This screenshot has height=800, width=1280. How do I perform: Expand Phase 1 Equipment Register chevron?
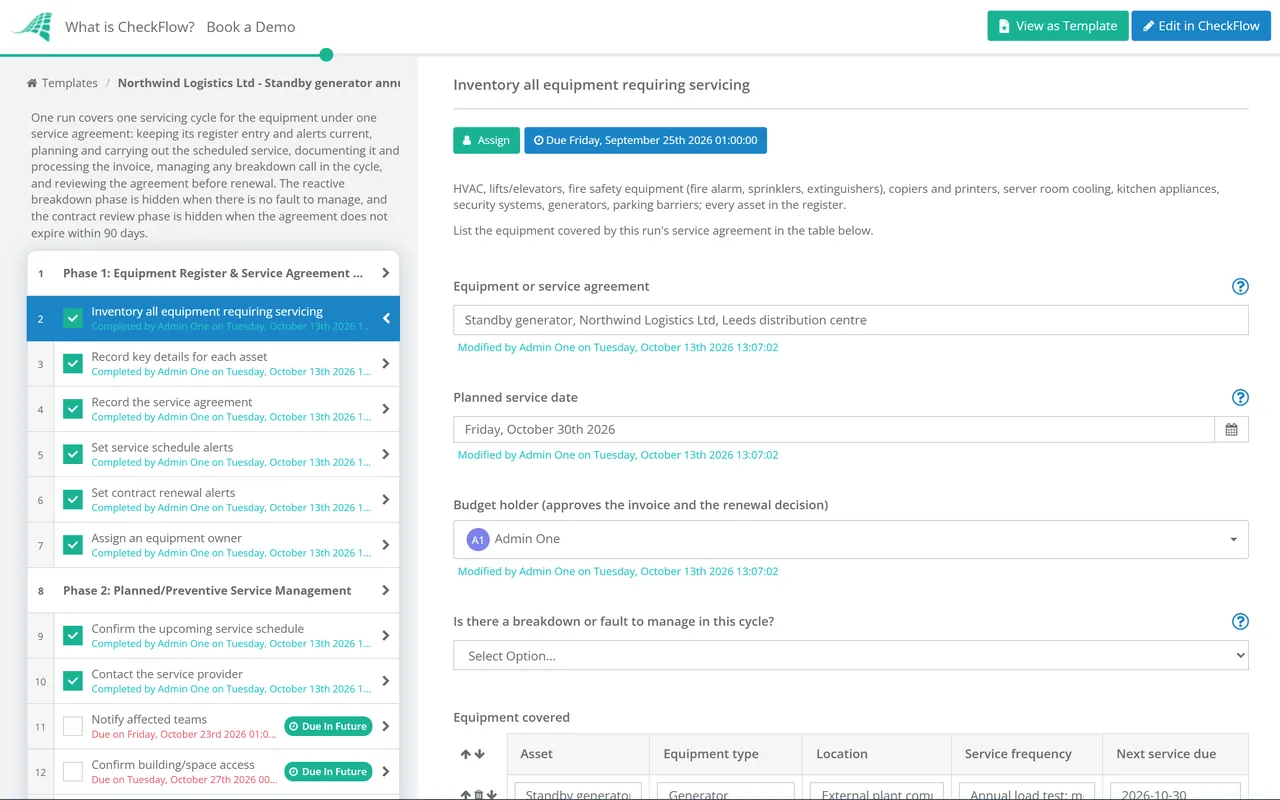click(x=386, y=273)
